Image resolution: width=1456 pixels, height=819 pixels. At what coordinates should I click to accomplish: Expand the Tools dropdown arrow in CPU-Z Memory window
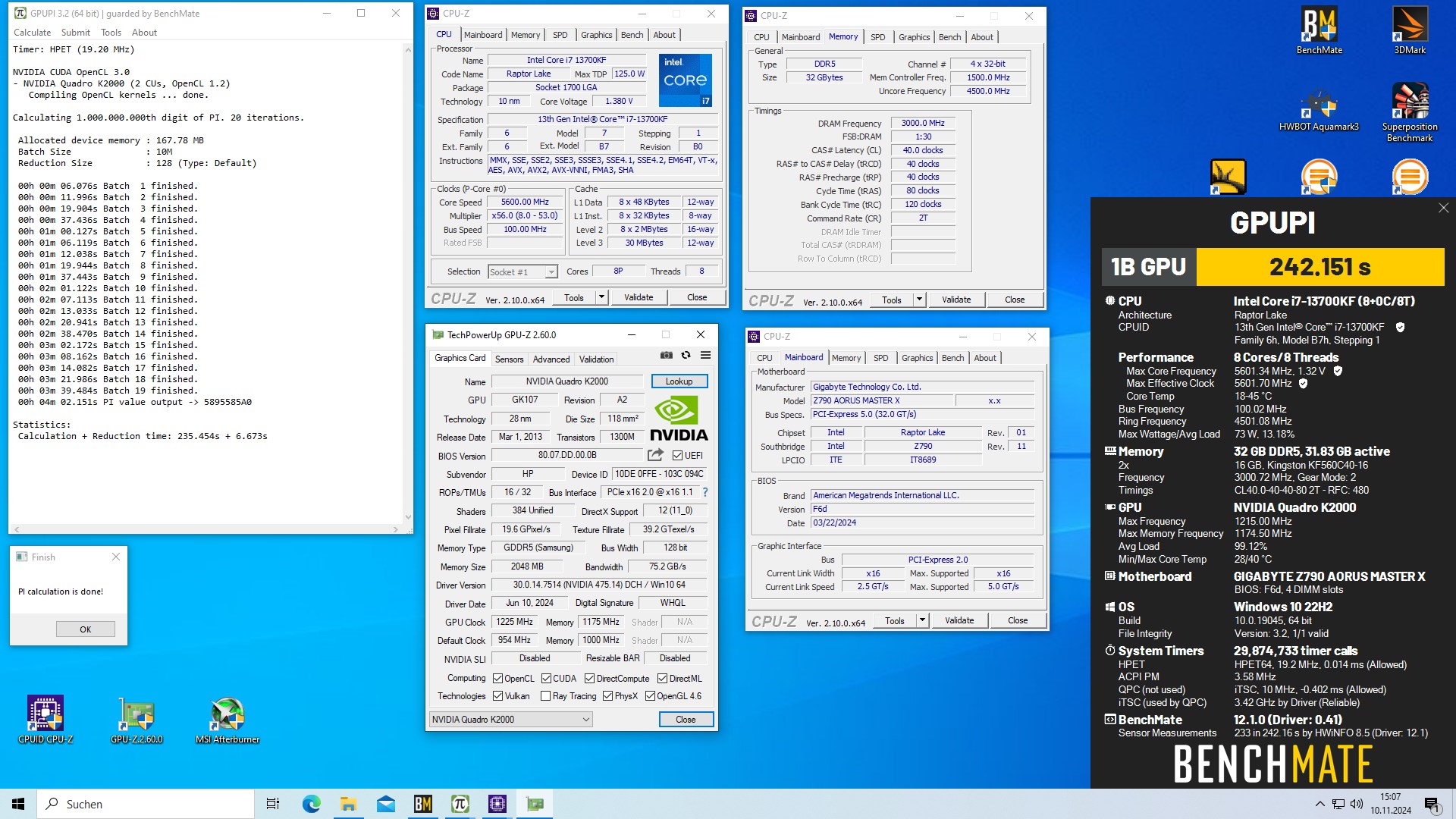[919, 300]
